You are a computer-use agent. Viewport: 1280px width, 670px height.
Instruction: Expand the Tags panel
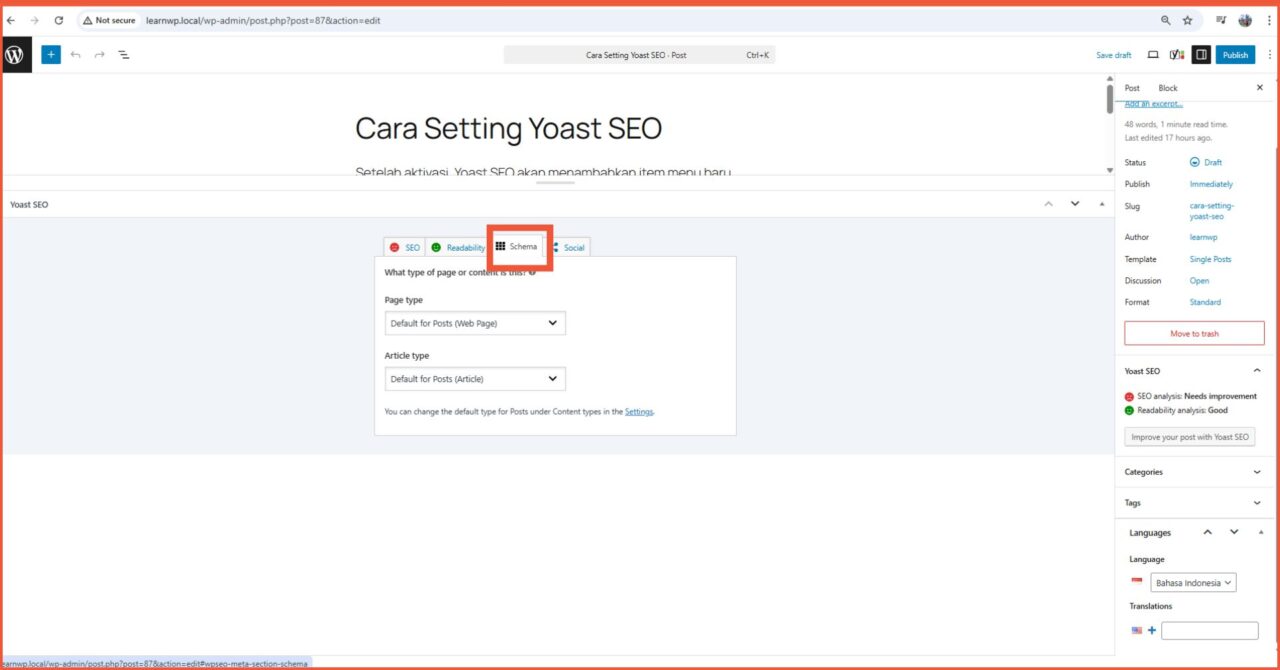(x=1257, y=503)
